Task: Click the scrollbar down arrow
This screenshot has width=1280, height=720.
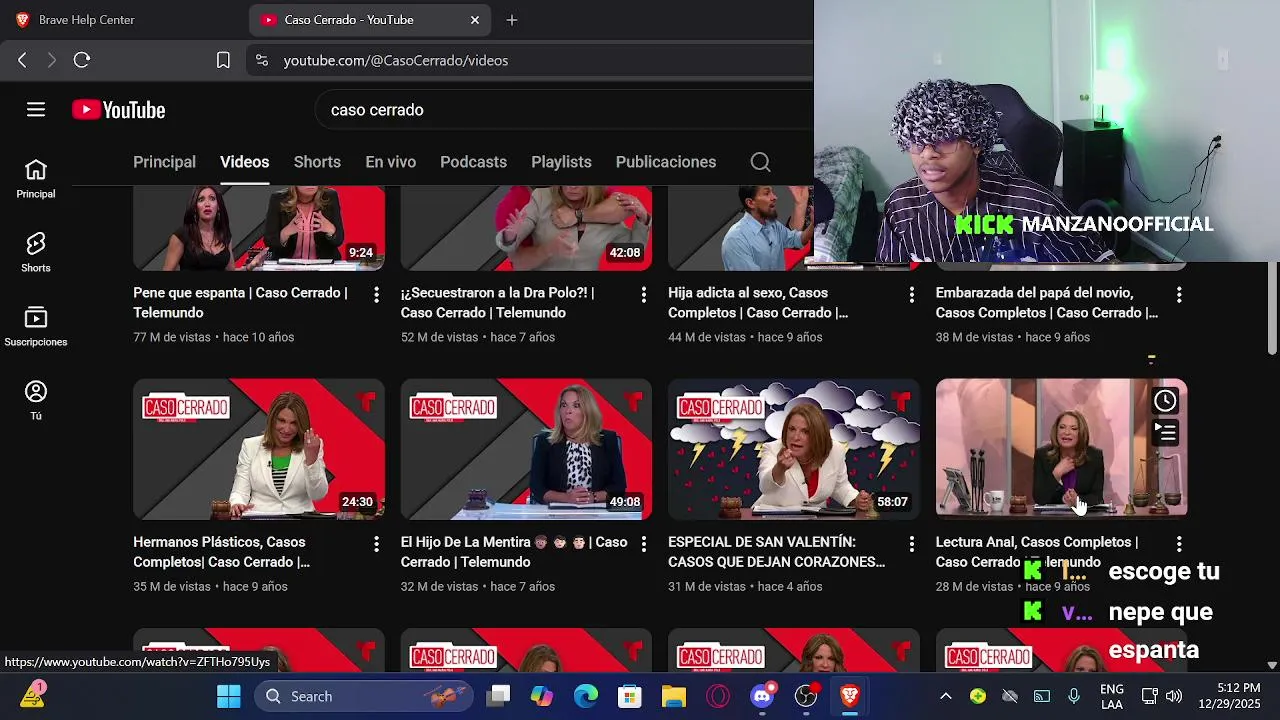Action: (x=1272, y=665)
